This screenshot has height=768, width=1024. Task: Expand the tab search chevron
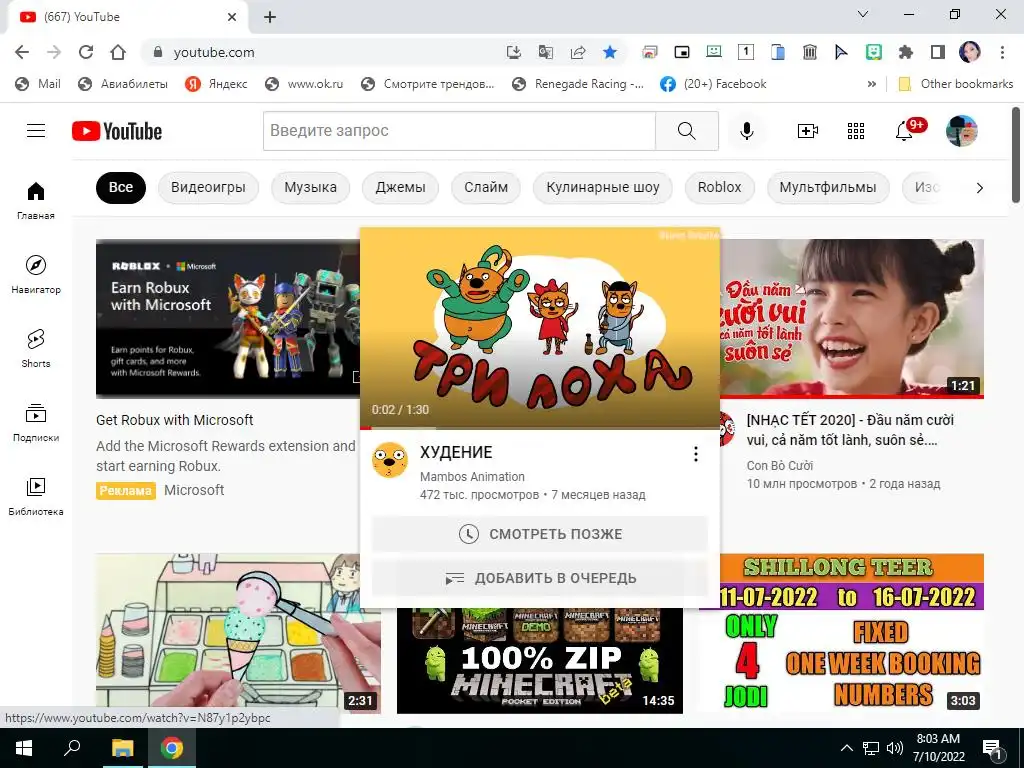pyautogui.click(x=863, y=14)
